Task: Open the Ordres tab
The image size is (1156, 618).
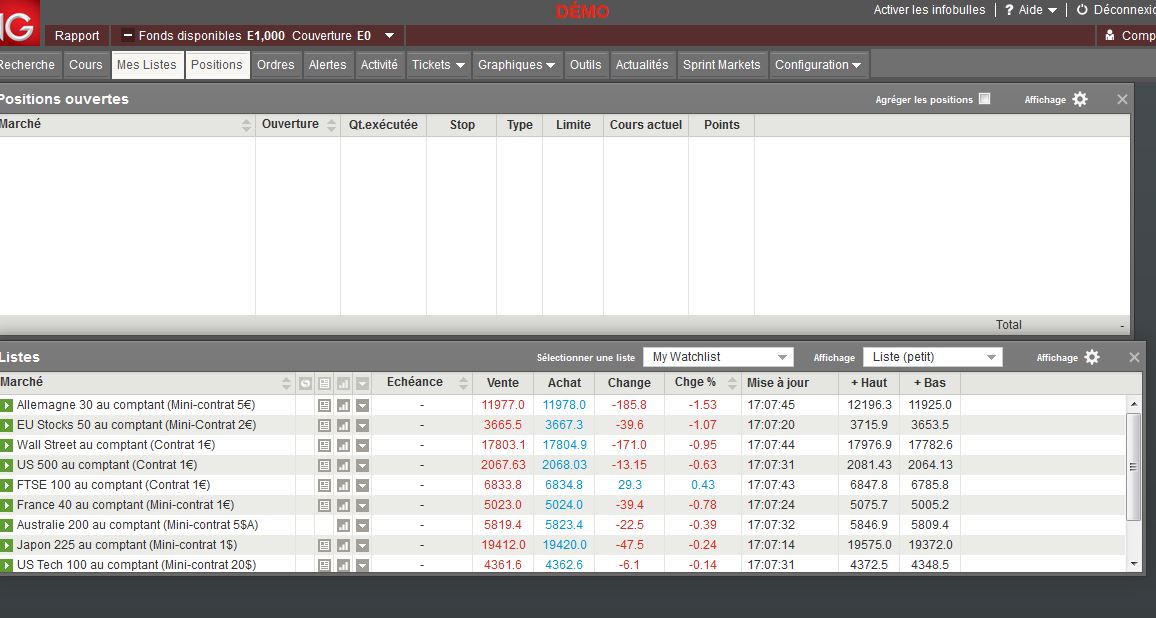Action: coord(276,65)
